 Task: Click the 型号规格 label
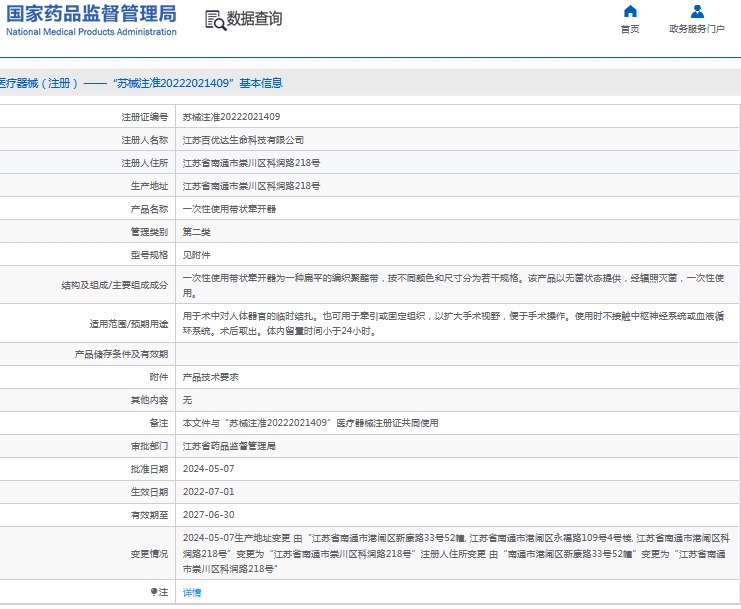tap(149, 255)
